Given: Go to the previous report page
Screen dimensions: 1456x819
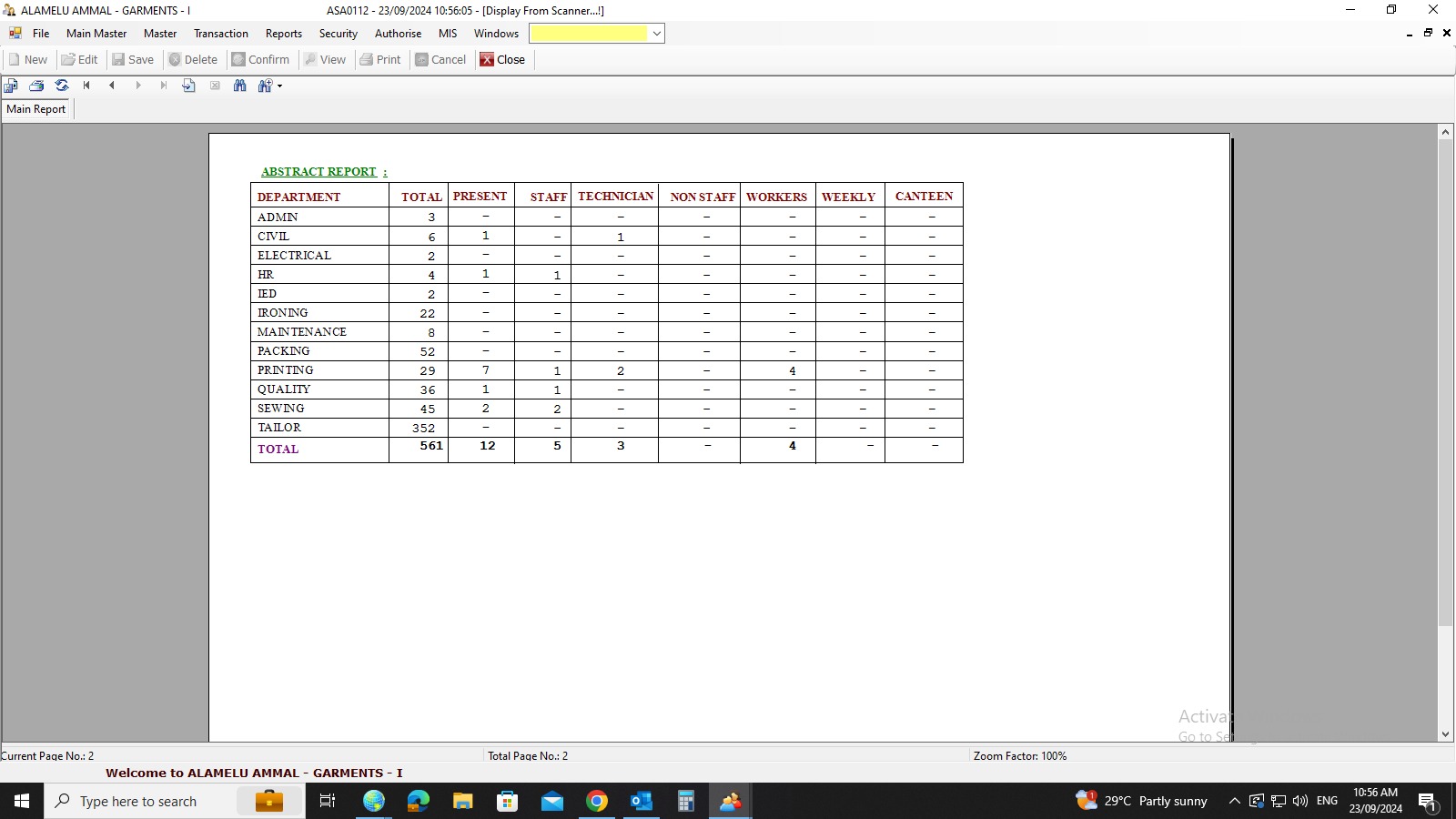Looking at the screenshot, I should (x=112, y=86).
